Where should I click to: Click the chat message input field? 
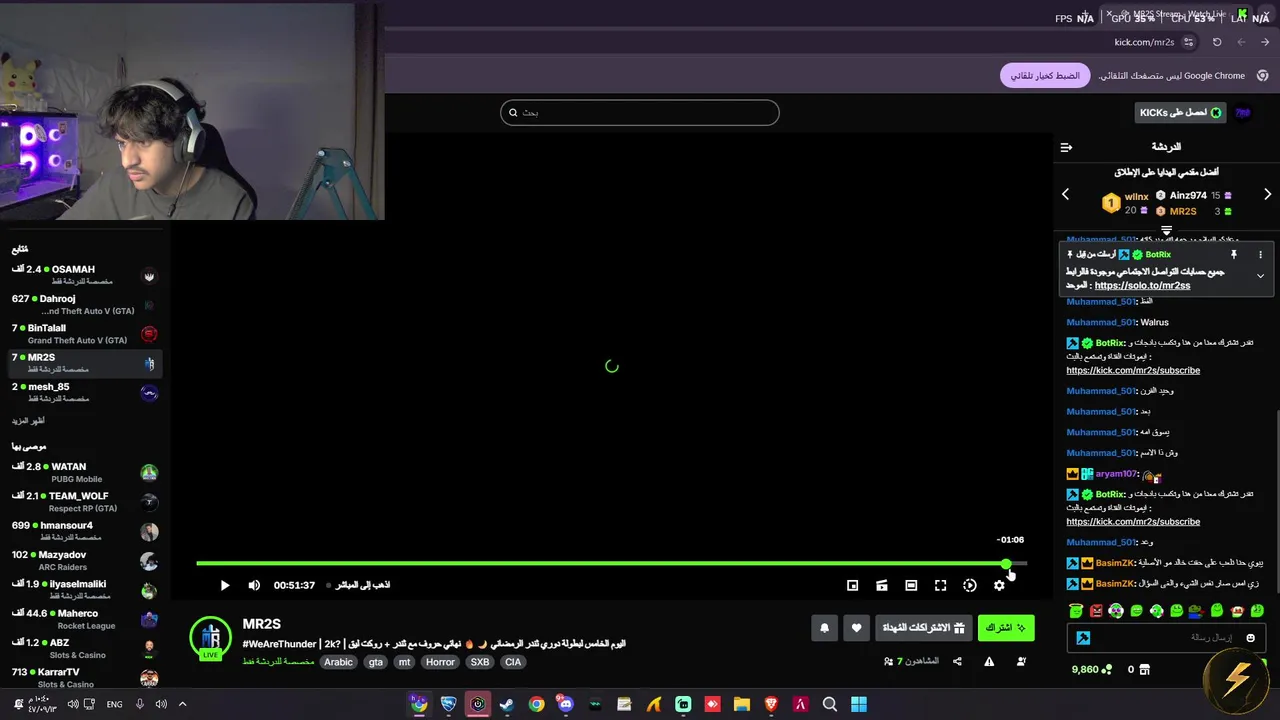click(1166, 638)
